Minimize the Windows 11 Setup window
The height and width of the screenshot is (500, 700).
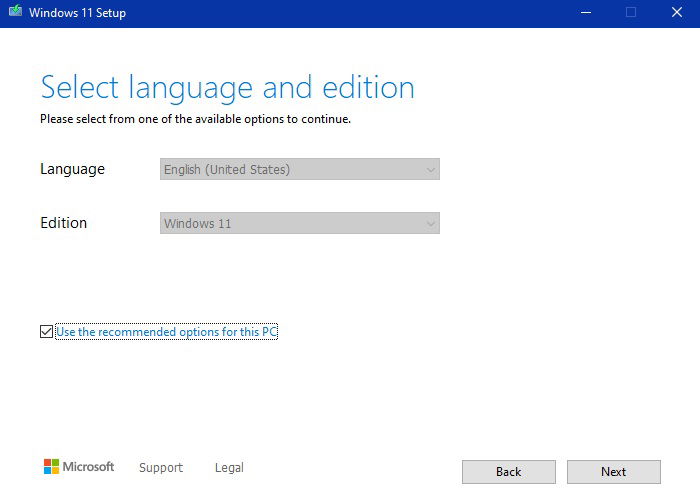coord(586,12)
